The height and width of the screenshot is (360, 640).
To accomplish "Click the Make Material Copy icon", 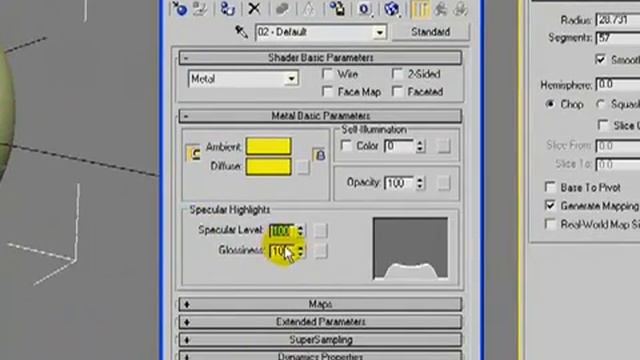I will click(282, 9).
